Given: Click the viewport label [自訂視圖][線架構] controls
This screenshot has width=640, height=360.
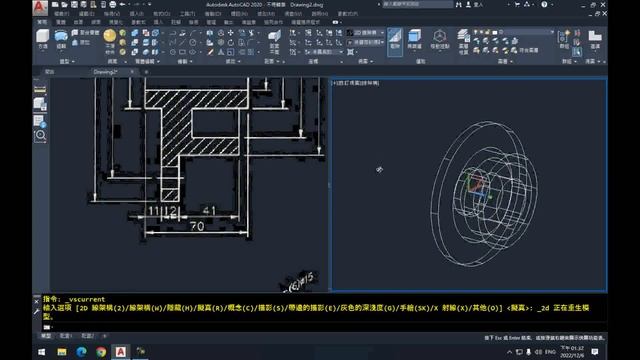Looking at the screenshot, I should click(355, 83).
